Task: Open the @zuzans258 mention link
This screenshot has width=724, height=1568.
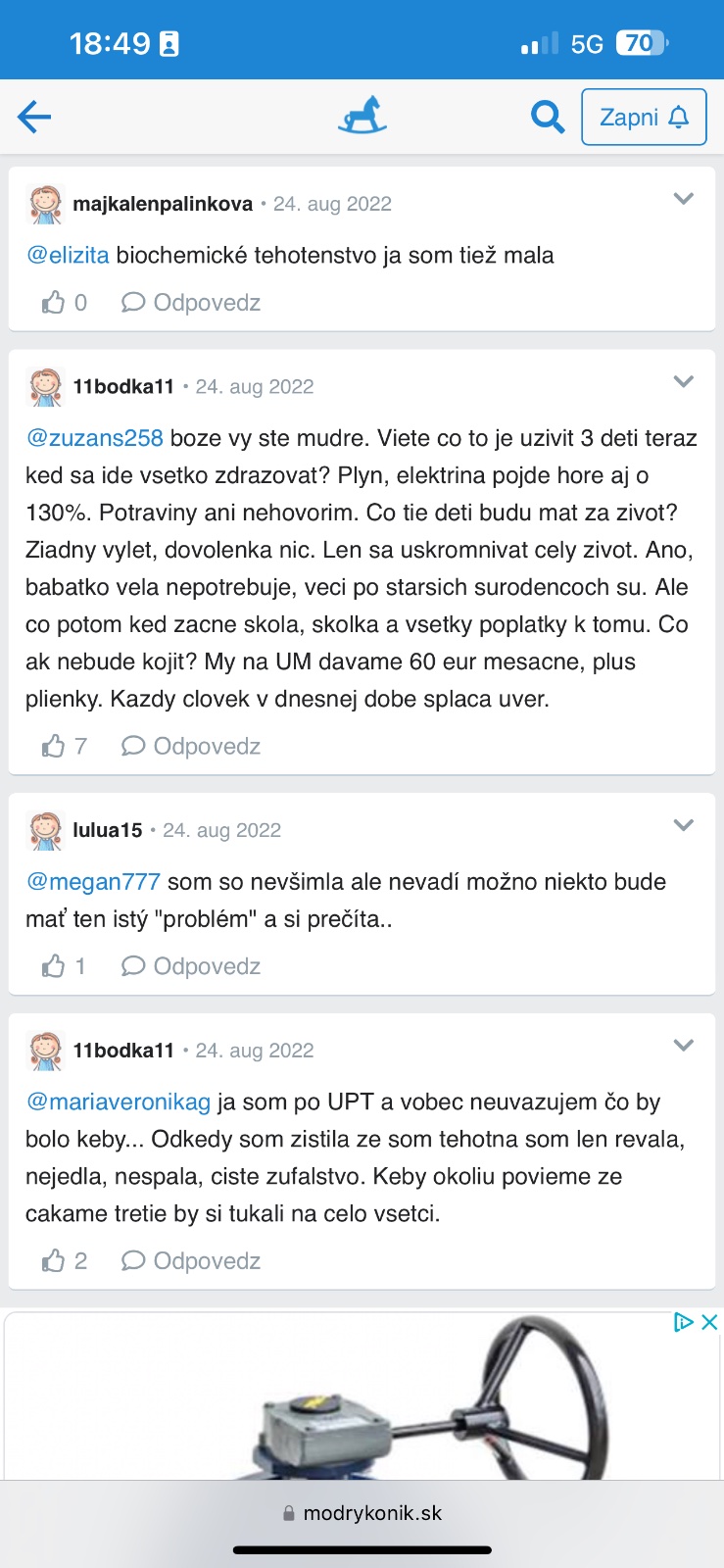Action: [x=95, y=438]
